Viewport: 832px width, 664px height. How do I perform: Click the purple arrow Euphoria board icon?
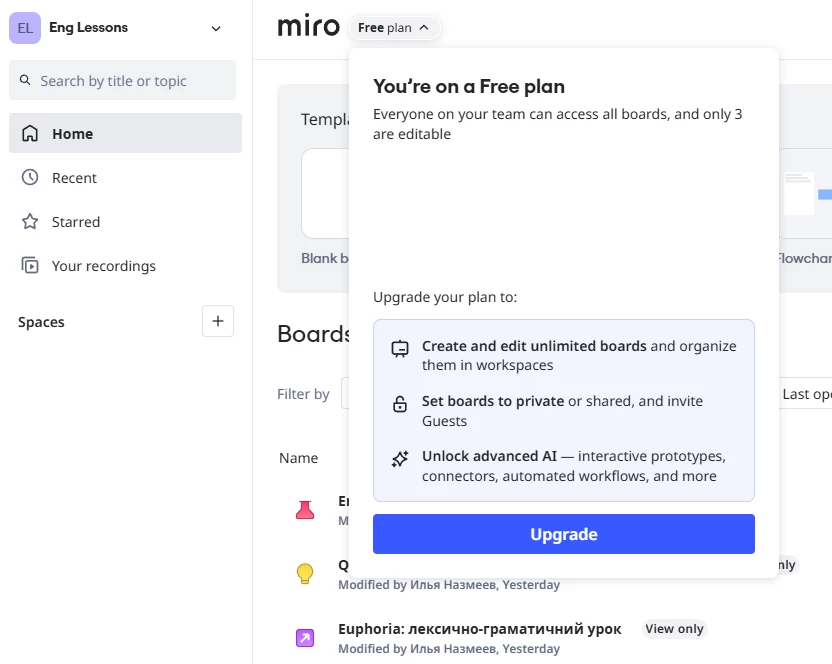(305, 637)
